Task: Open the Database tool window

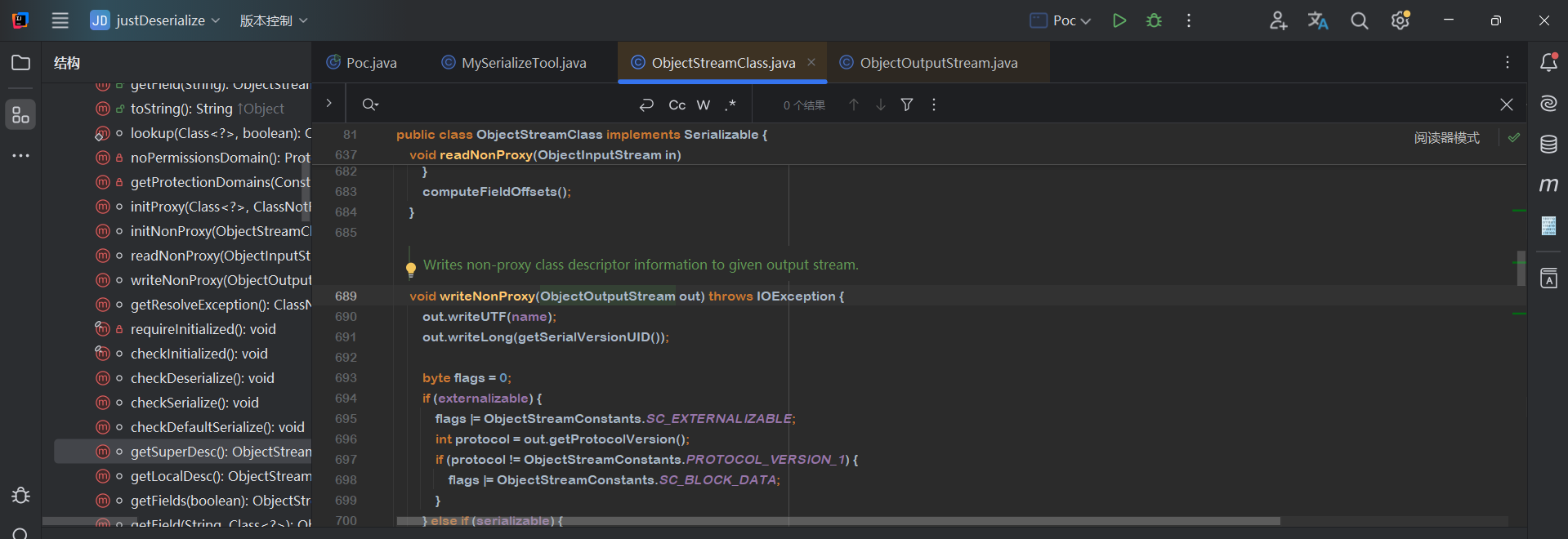Action: [x=1548, y=145]
